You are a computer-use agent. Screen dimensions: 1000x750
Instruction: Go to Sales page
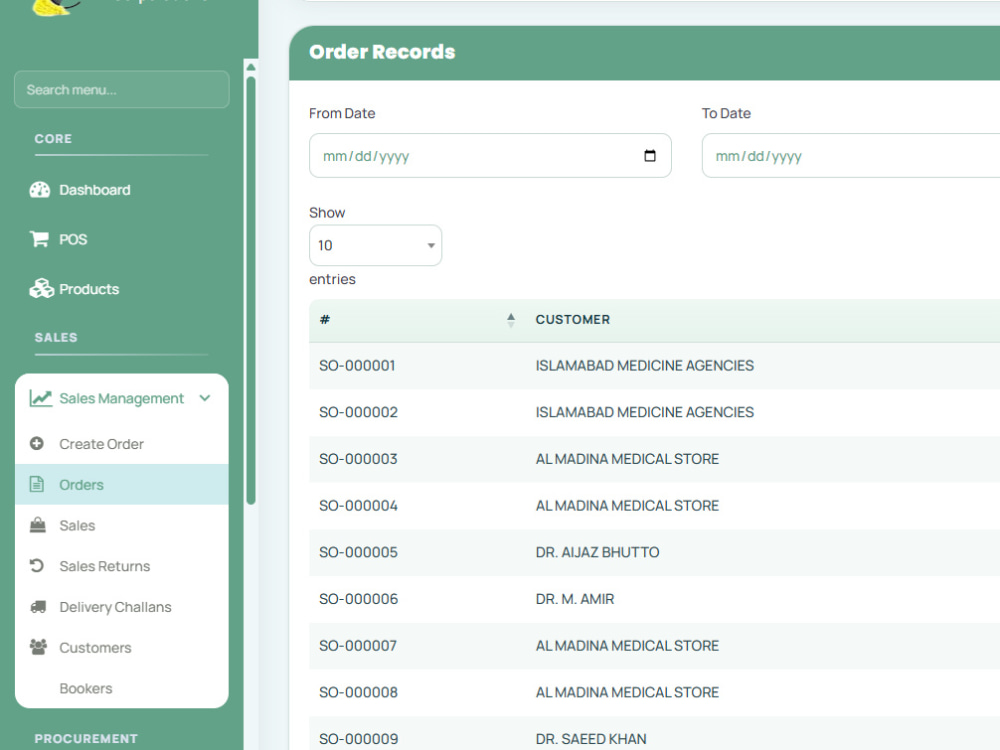77,526
